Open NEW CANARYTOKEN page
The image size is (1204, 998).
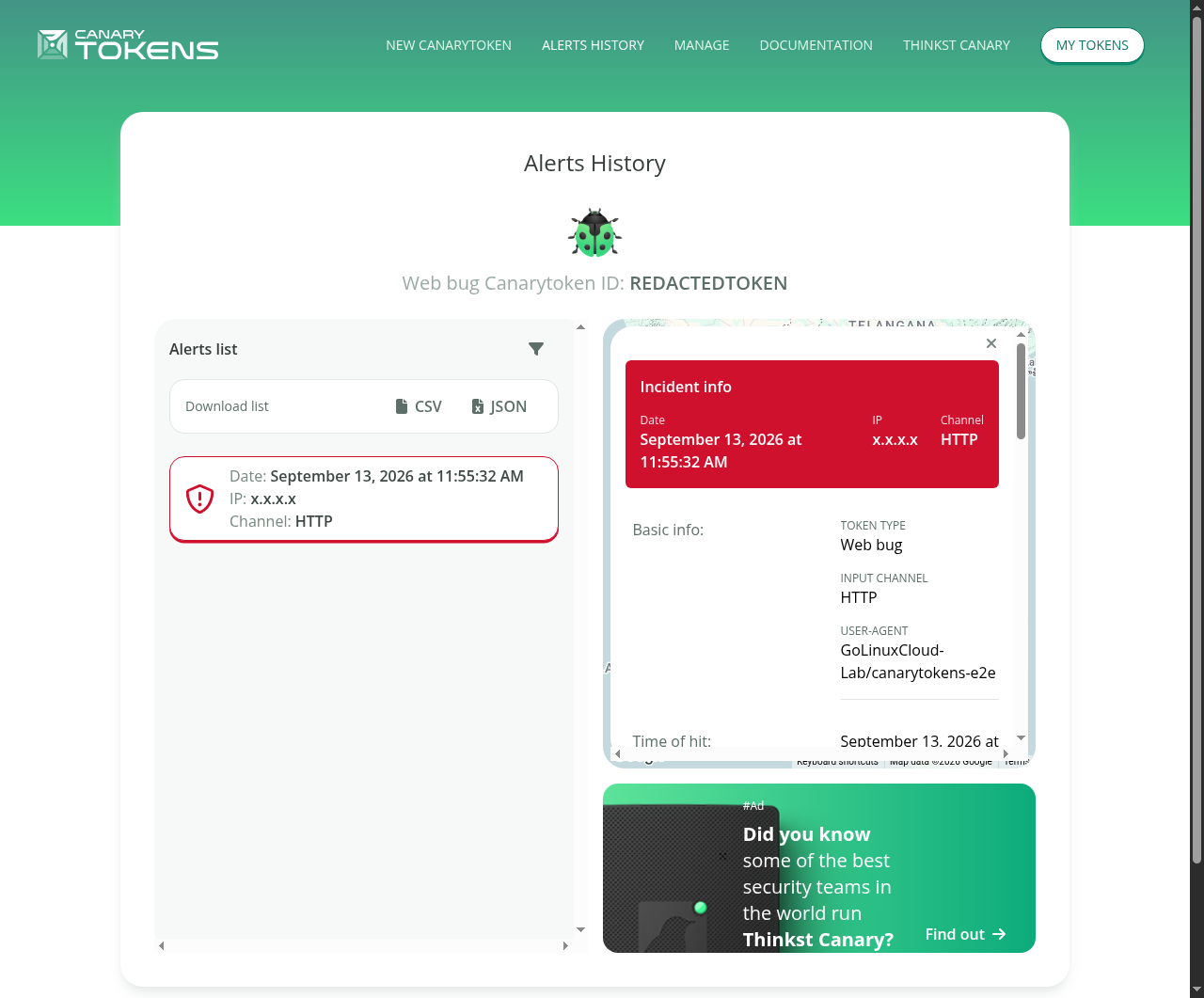(449, 45)
